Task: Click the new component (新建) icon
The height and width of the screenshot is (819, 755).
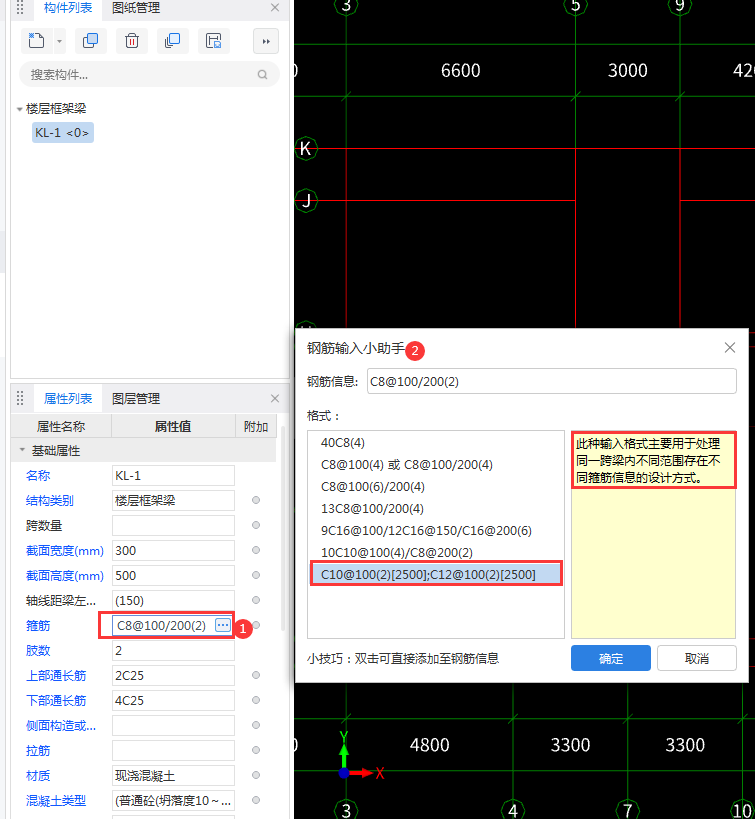Action: [37, 41]
